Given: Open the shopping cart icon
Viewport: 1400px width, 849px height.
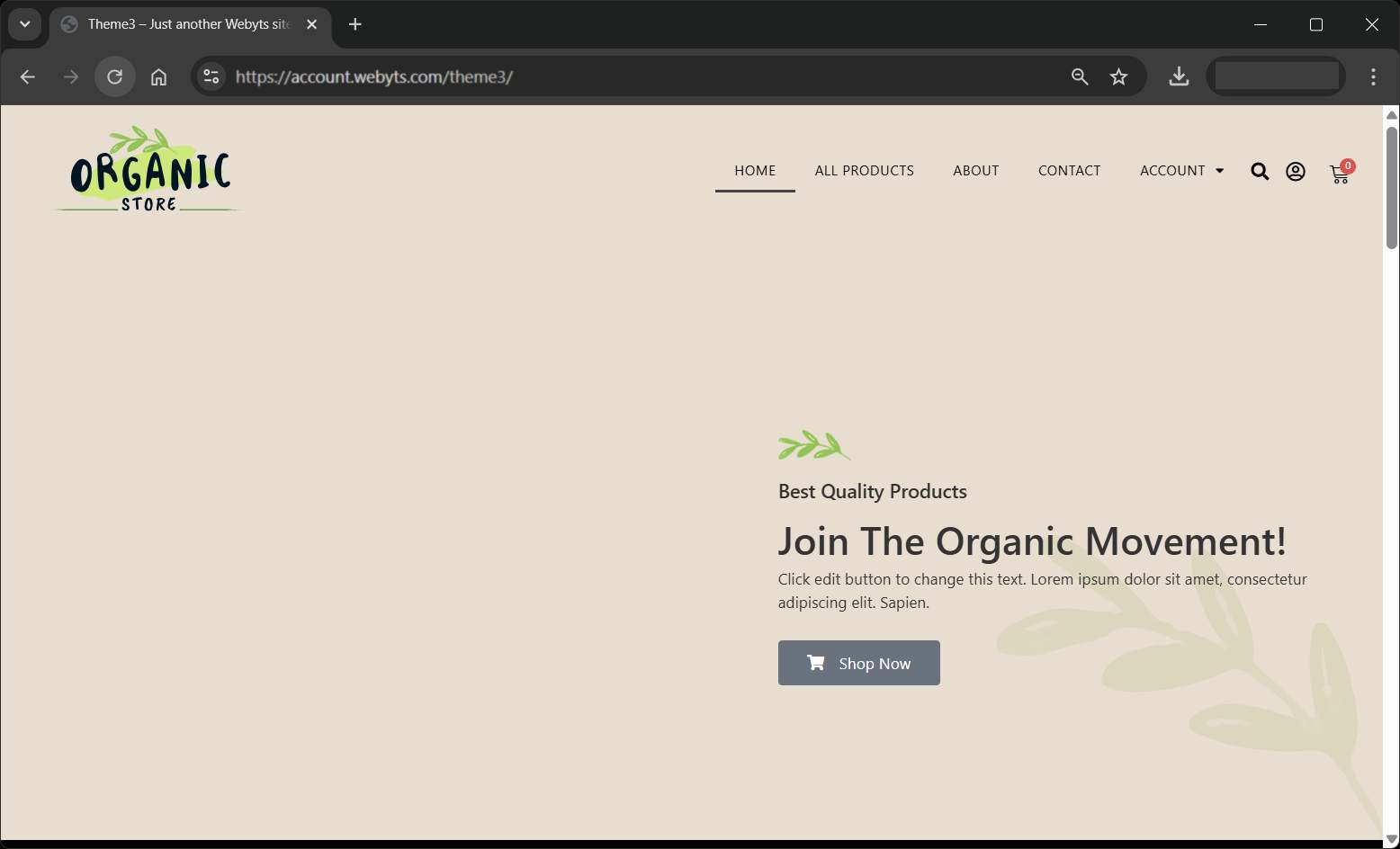Looking at the screenshot, I should tap(1339, 174).
